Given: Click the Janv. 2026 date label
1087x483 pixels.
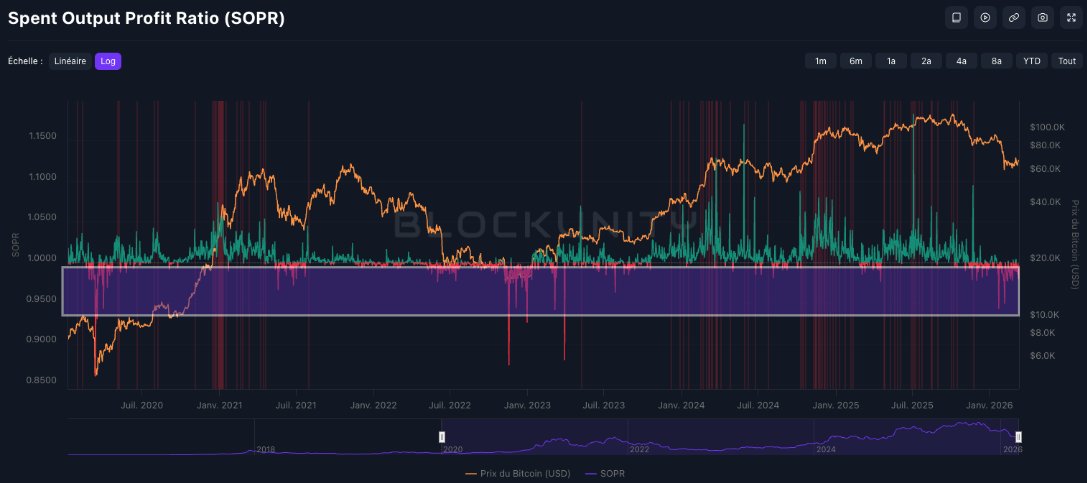Looking at the screenshot, I should point(989,405).
